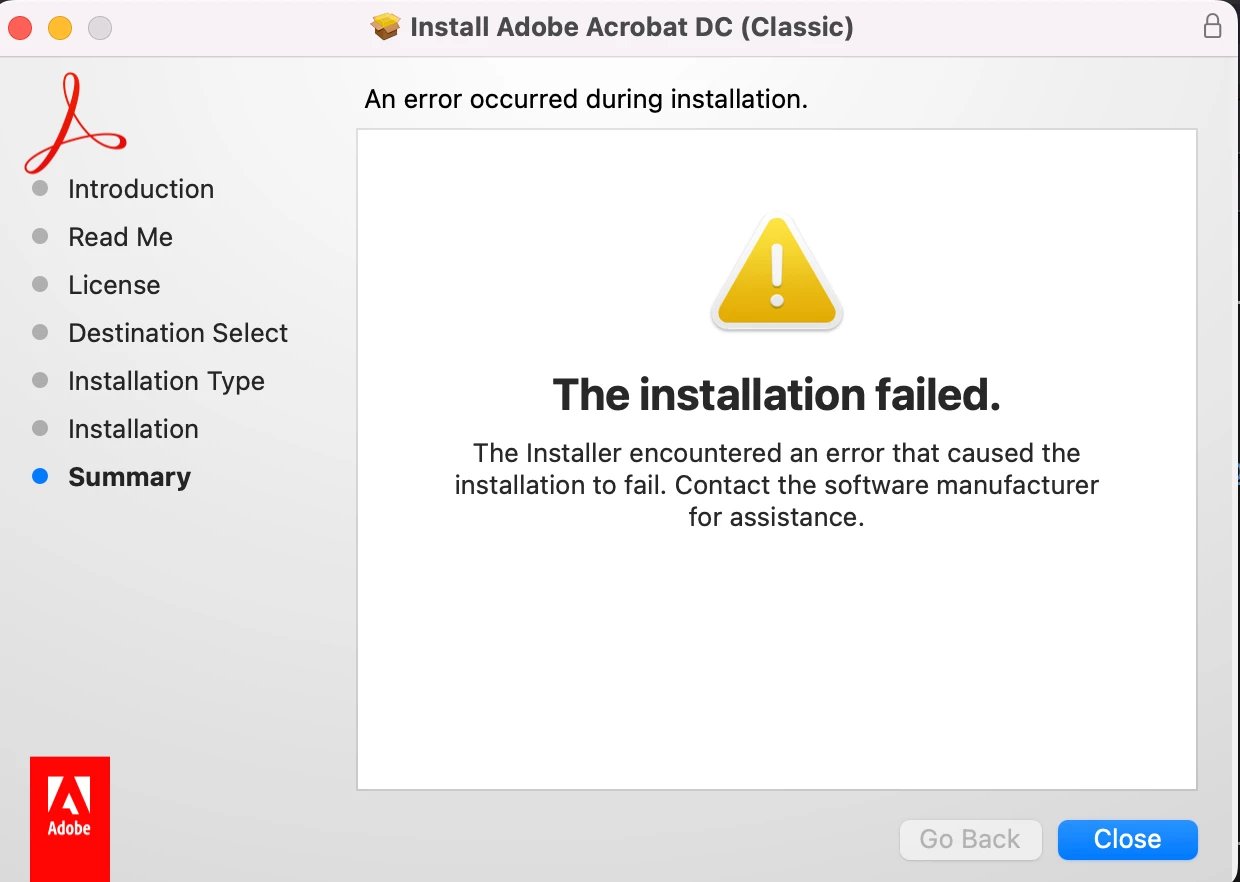
Task: Click the red Adobe brand badge
Action: (70, 818)
